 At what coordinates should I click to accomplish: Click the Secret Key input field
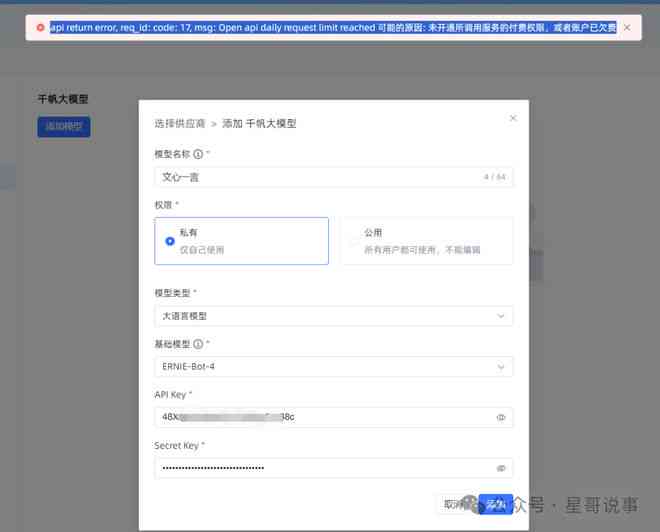click(x=333, y=468)
